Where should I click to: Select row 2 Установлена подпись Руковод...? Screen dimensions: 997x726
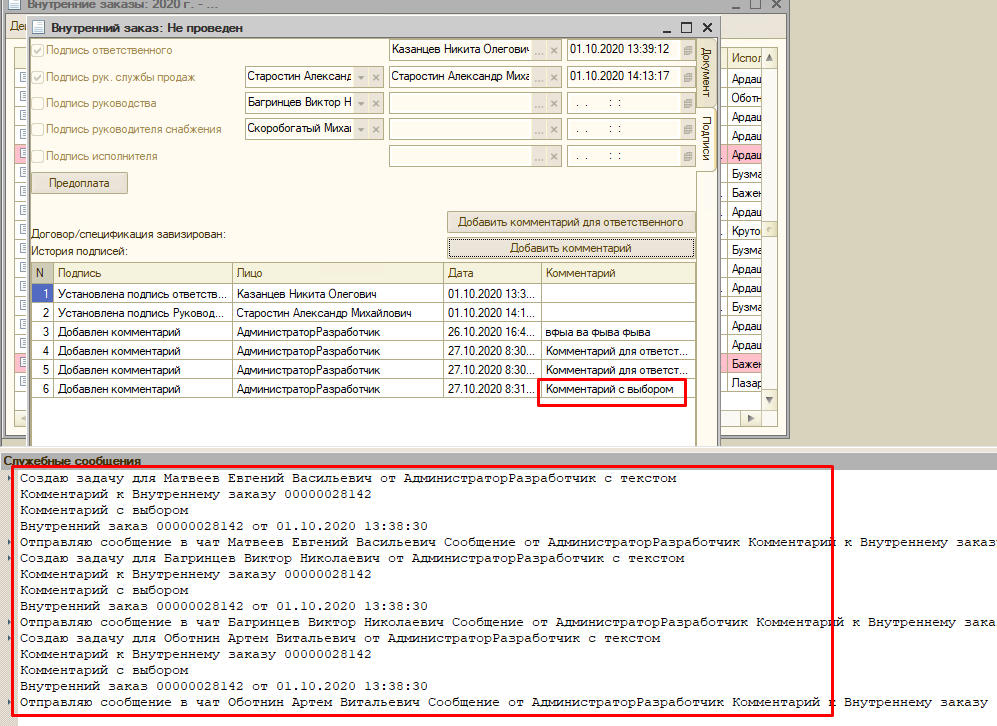pyautogui.click(x=142, y=313)
